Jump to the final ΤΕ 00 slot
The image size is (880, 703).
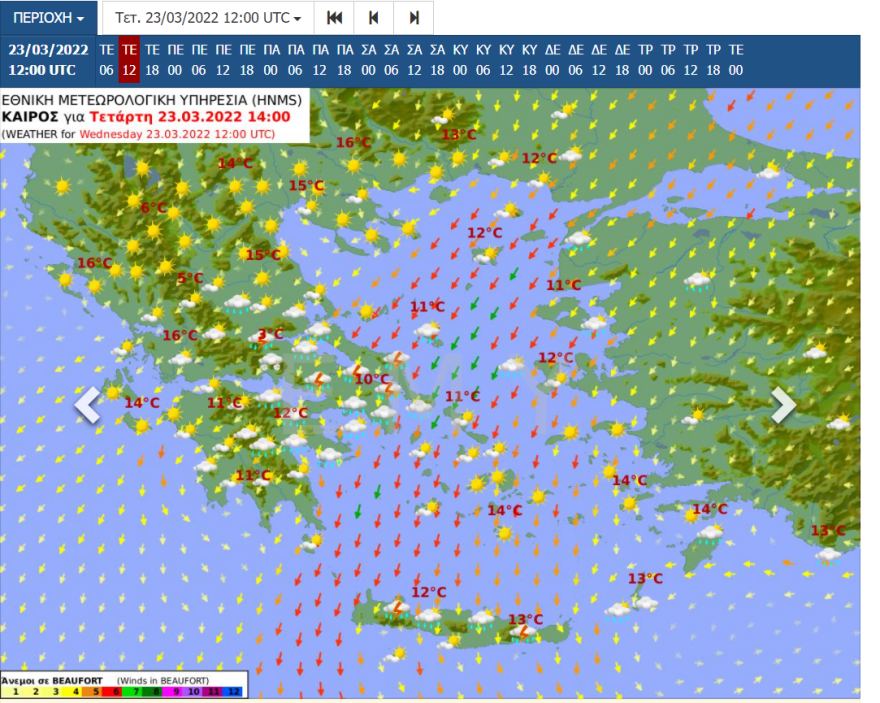(736, 60)
